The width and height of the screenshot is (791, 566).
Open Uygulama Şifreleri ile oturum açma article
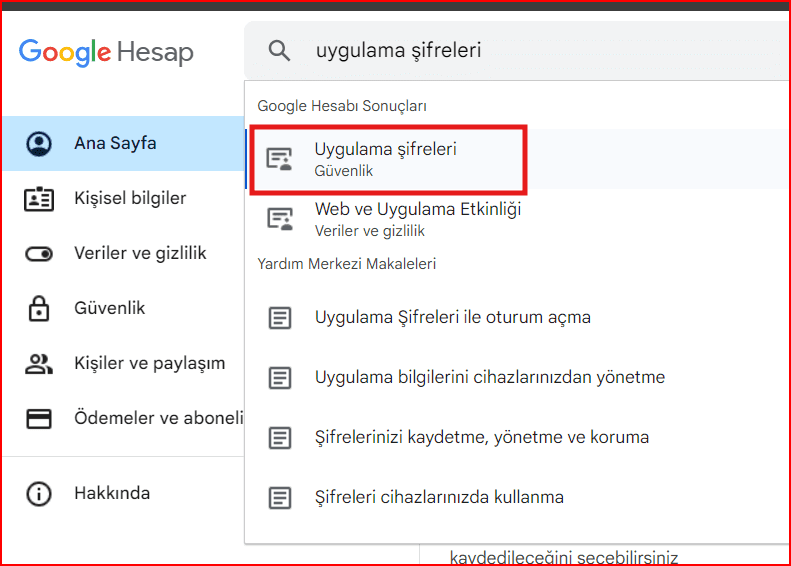(x=452, y=318)
